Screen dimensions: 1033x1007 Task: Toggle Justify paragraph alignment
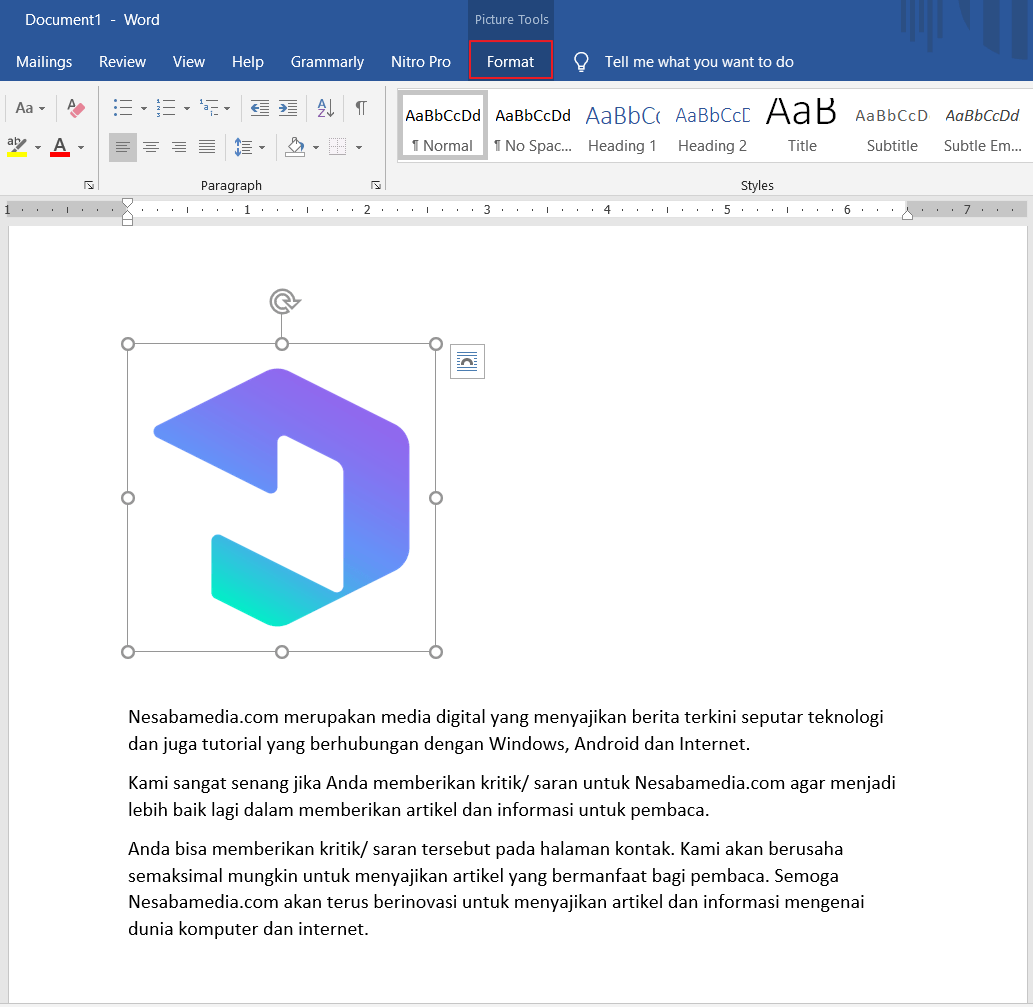click(207, 148)
